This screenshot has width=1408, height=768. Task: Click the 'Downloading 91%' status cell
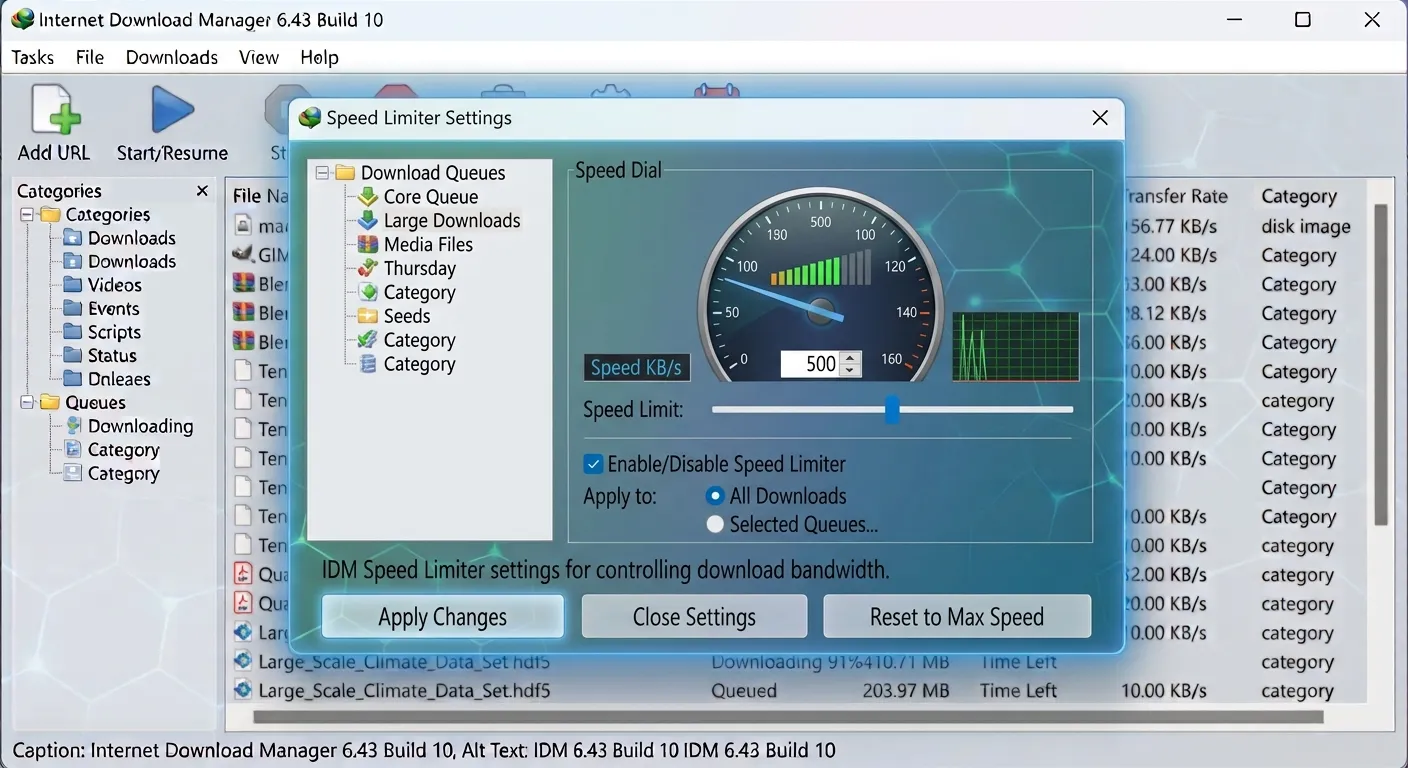point(787,661)
